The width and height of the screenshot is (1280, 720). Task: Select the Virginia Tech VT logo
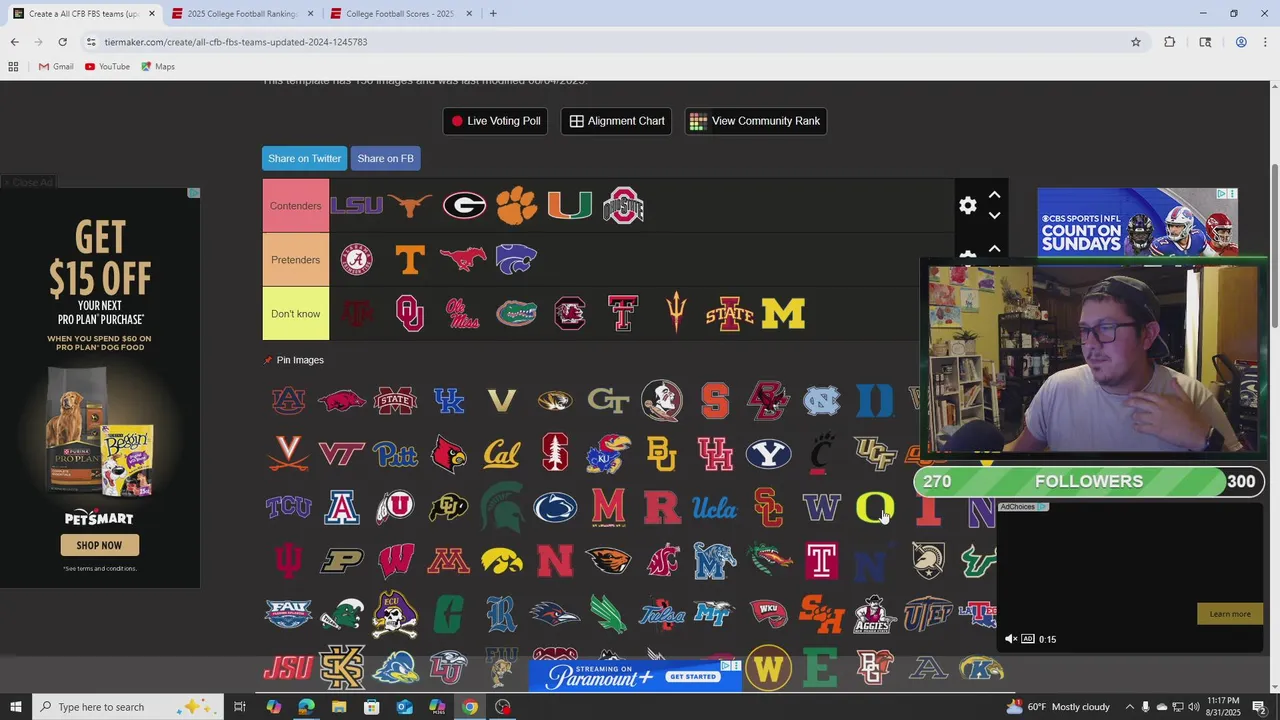click(x=341, y=454)
